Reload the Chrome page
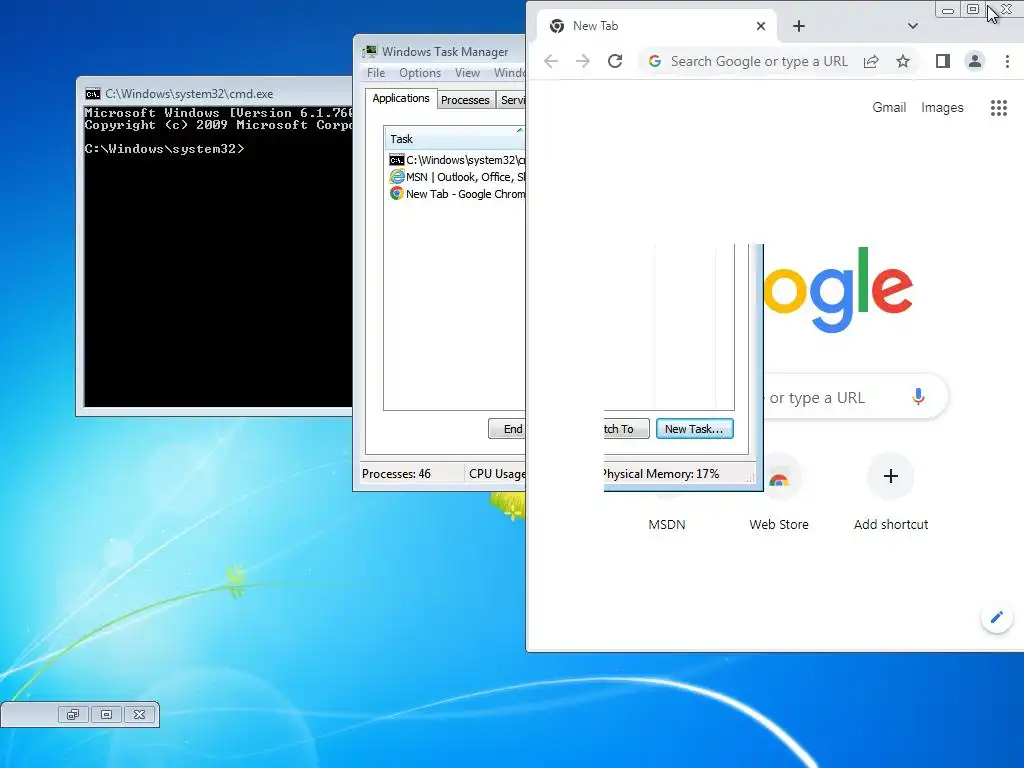This screenshot has height=768, width=1024. tap(615, 61)
